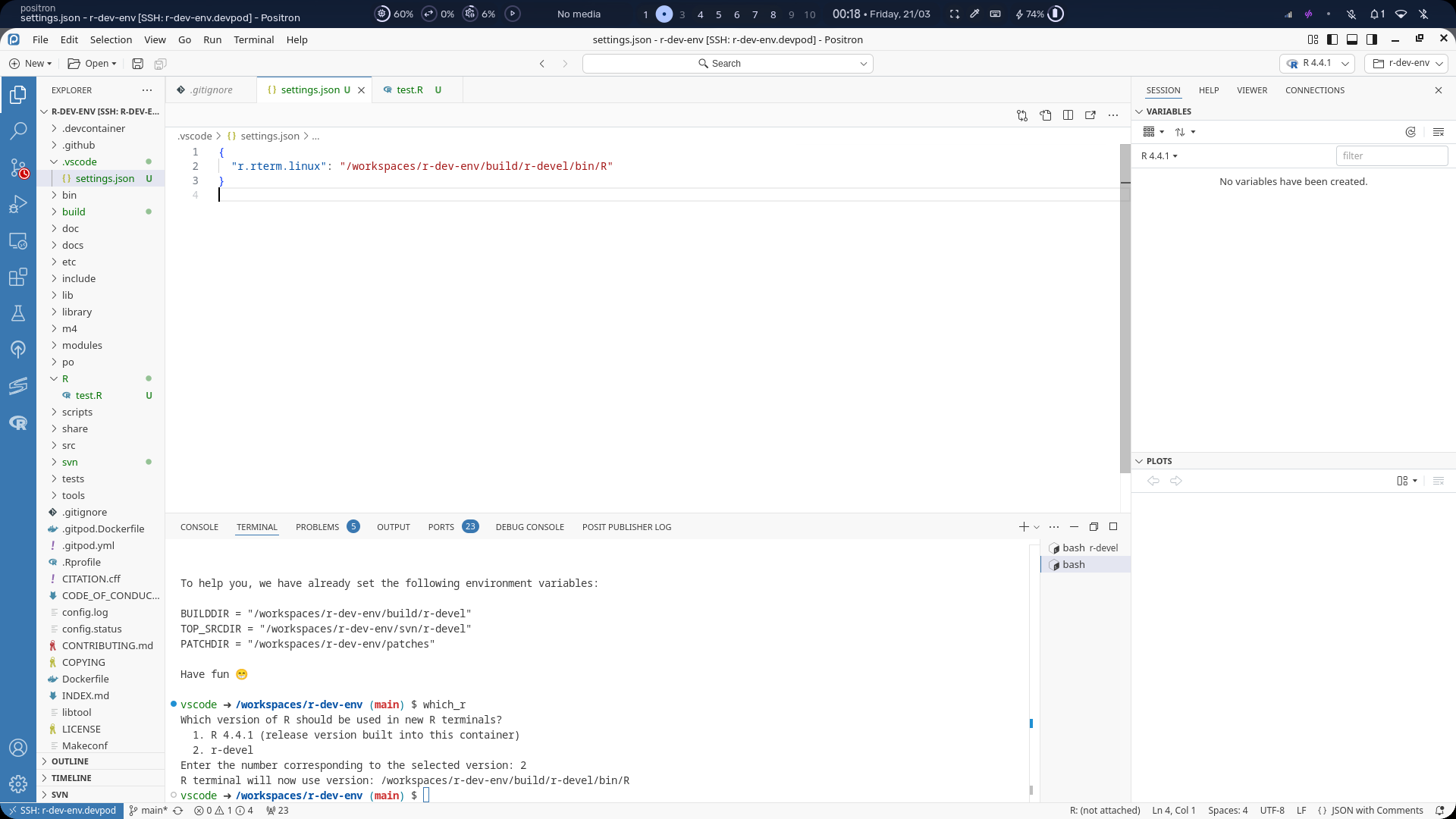
Task: Click the Save All icon in the toolbar
Action: 160,64
